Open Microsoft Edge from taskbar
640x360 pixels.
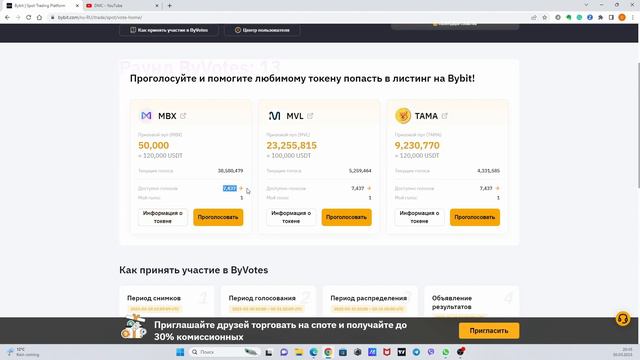(313, 352)
